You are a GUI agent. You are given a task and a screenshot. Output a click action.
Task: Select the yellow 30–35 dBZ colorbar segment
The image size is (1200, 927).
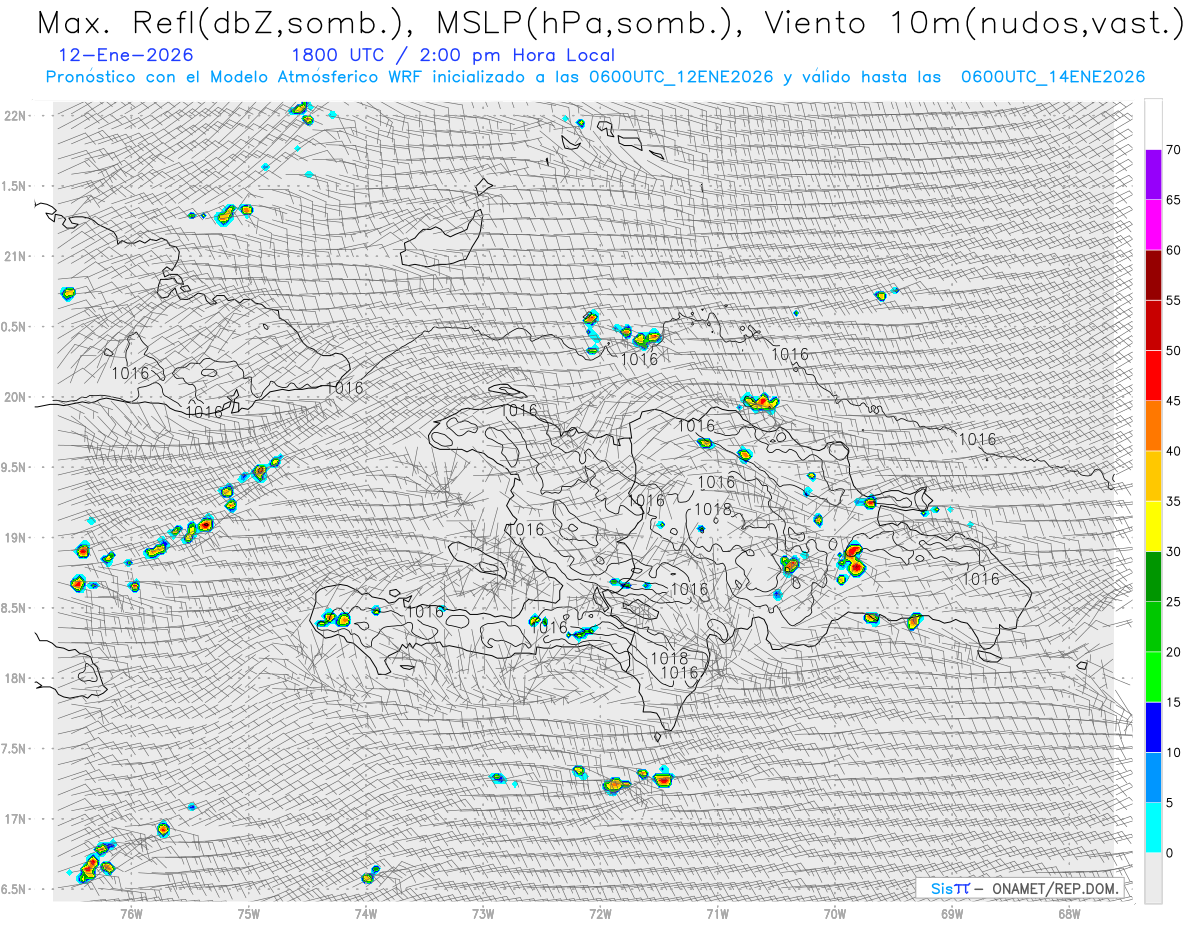(x=1153, y=526)
